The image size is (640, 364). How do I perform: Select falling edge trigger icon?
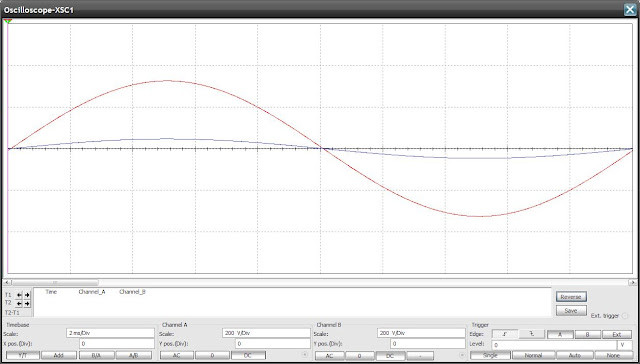532,334
